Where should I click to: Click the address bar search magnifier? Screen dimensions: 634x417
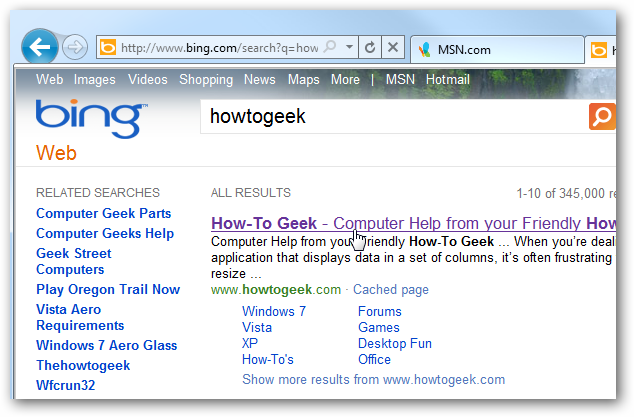[x=330, y=47]
